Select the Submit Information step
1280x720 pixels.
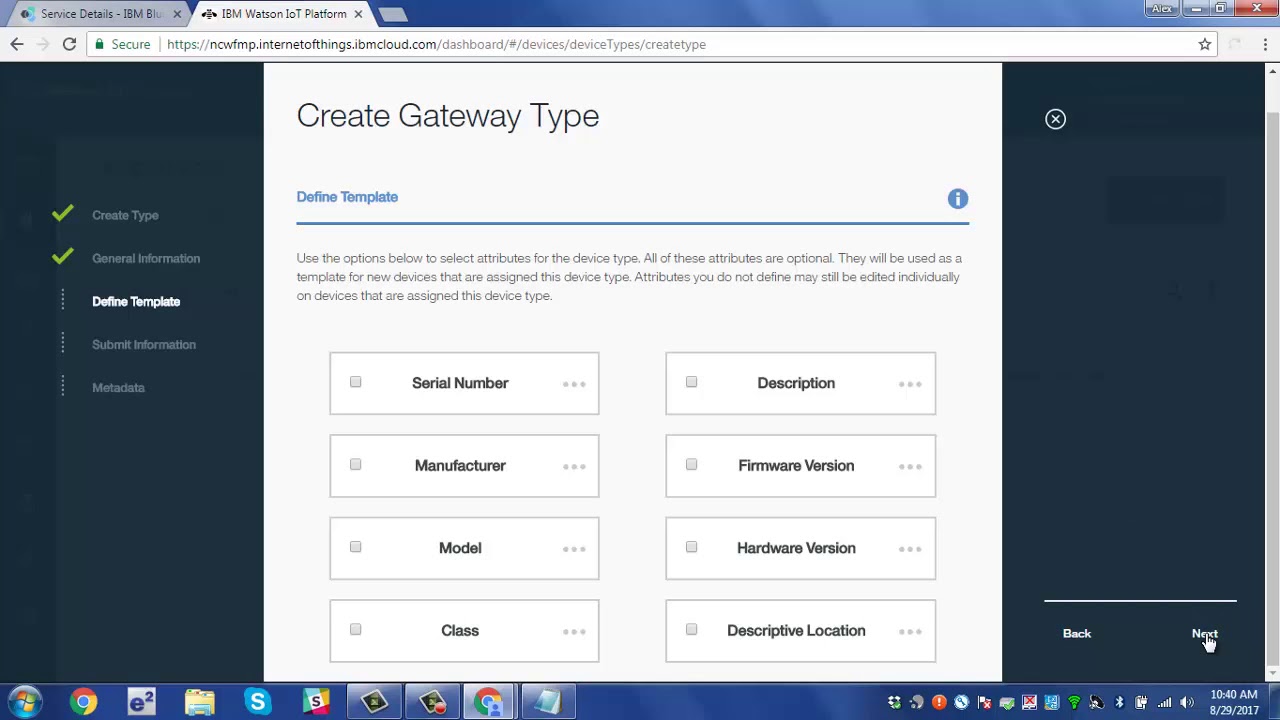coord(144,344)
